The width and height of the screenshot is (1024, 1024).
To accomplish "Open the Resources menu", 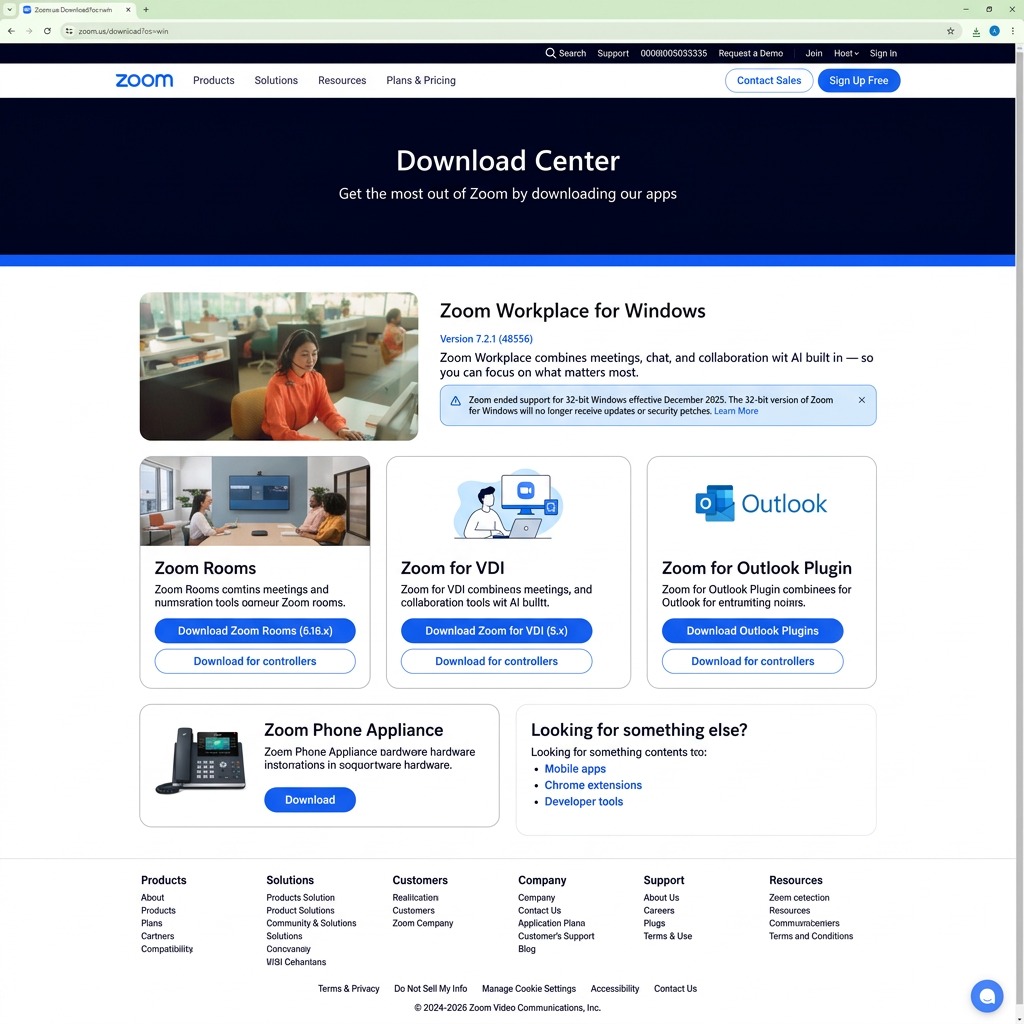I will (x=342, y=80).
